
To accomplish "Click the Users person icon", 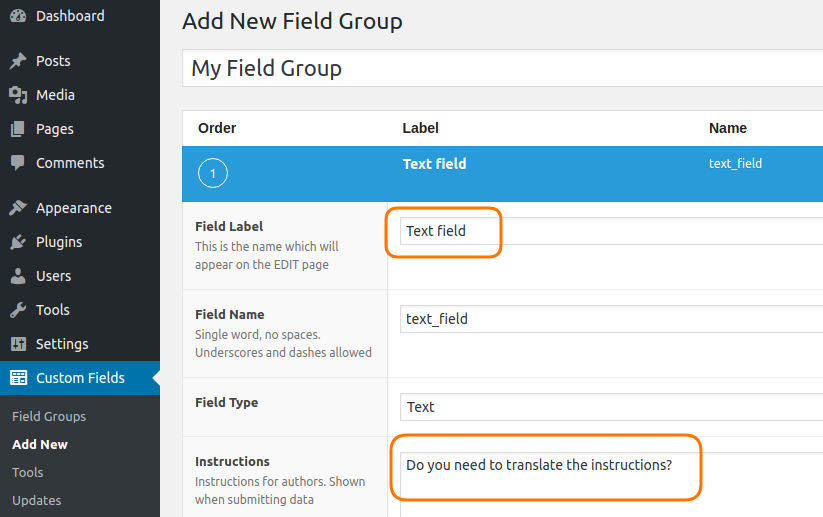I will coord(18,276).
